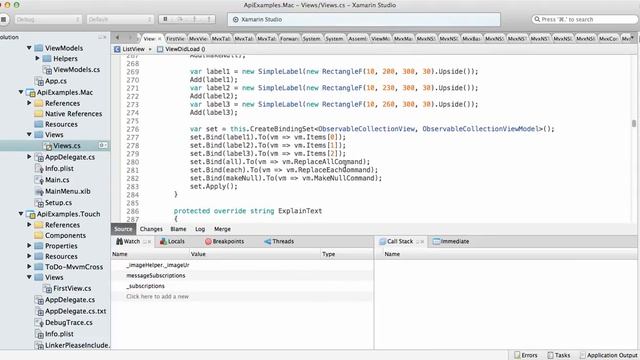The image size is (640, 360).
Task: Close the Watch pad
Action: (149, 242)
